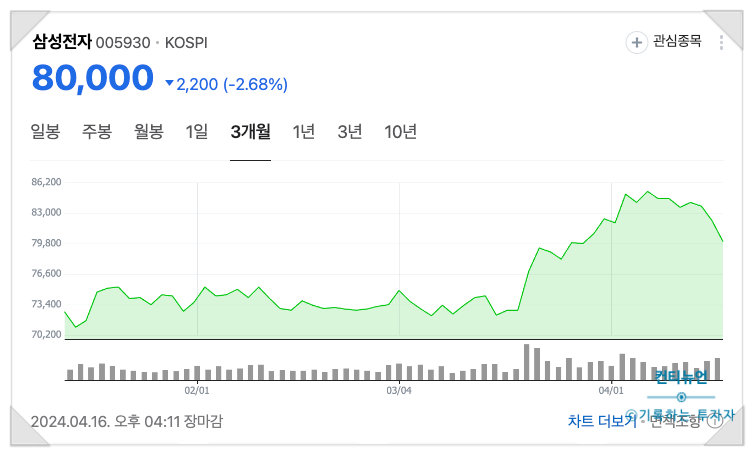Click the 관심종목 label

coord(677,41)
